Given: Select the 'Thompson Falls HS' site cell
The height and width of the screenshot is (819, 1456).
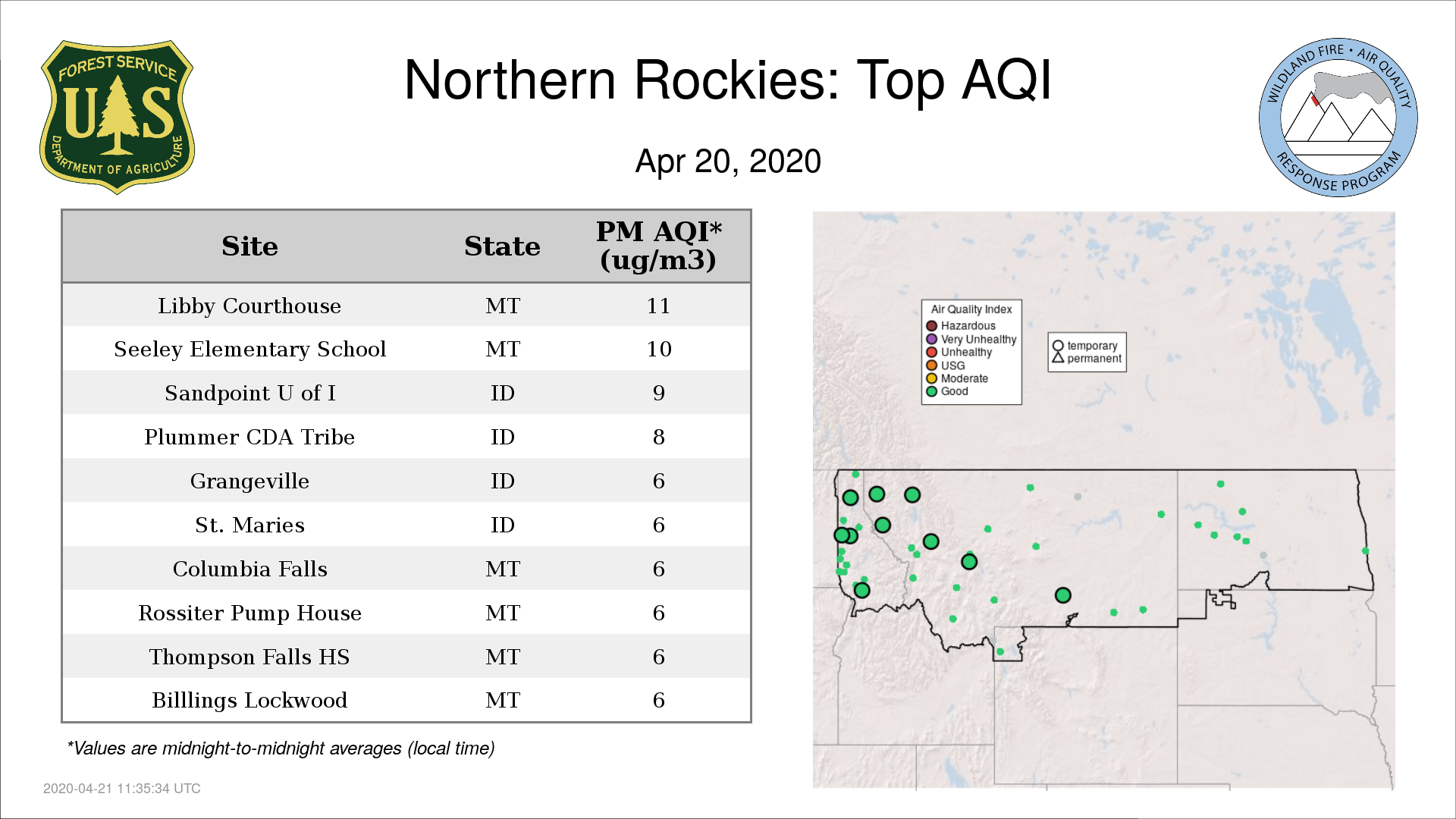Looking at the screenshot, I should click(x=249, y=657).
